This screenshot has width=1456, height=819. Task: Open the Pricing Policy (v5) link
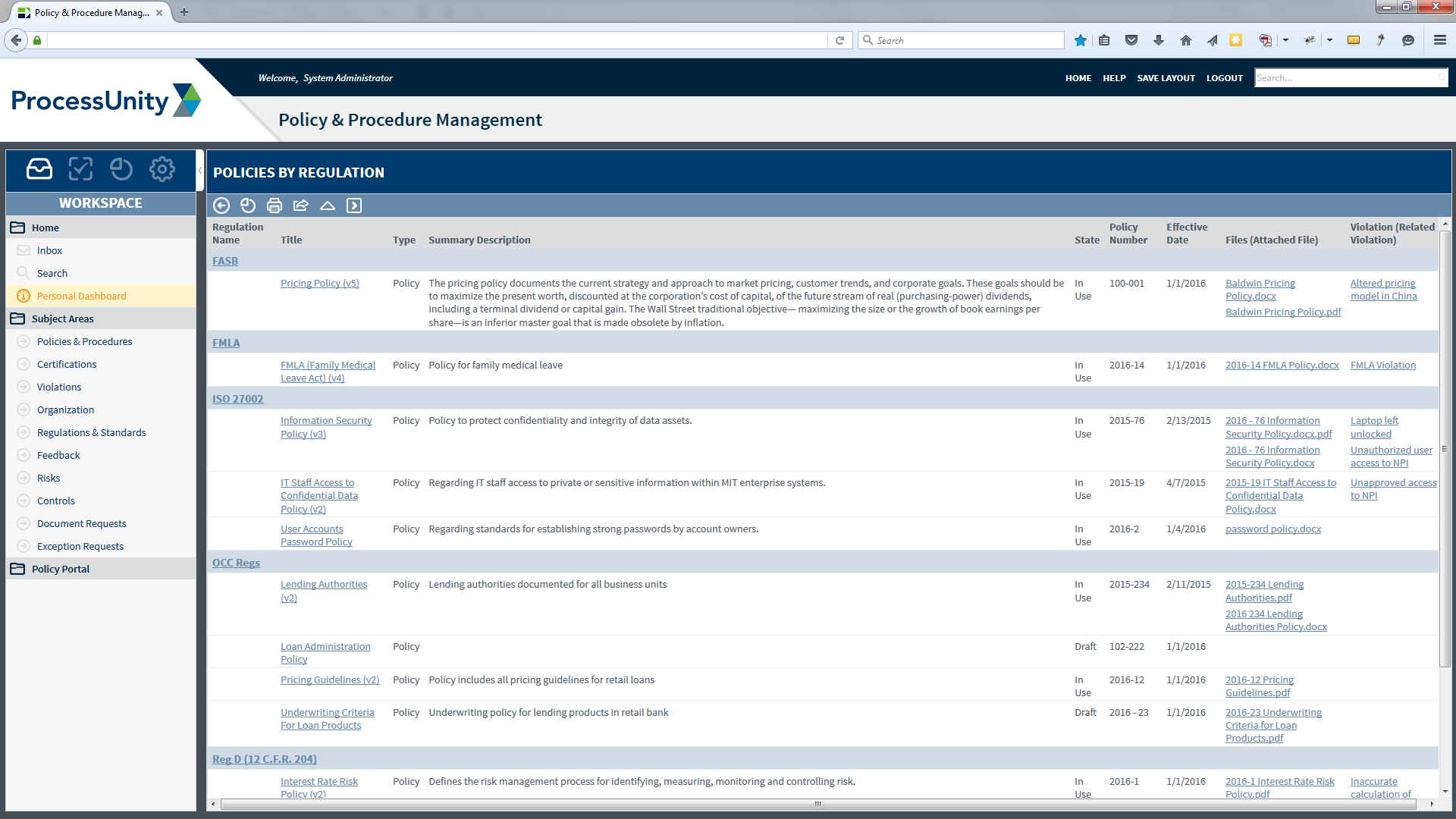pyautogui.click(x=319, y=283)
